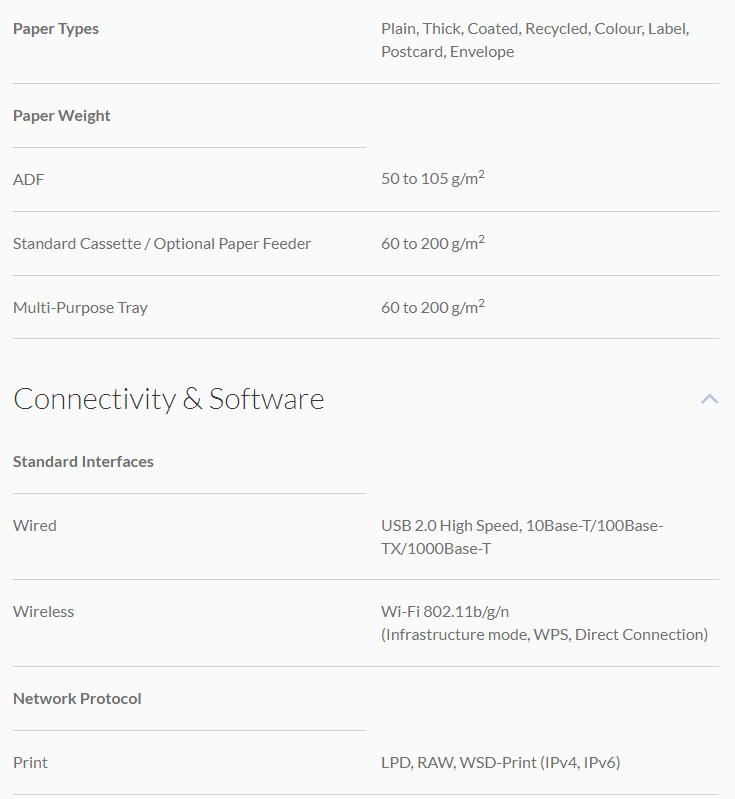Click the Standard Cassette weight value
The height and width of the screenshot is (799, 735).
pyautogui.click(x=432, y=243)
